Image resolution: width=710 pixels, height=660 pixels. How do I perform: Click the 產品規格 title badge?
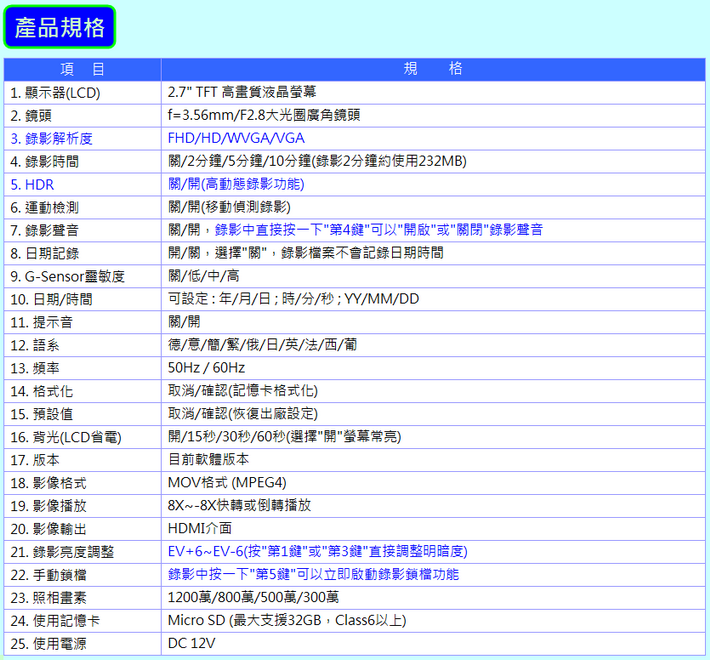pyautogui.click(x=60, y=27)
